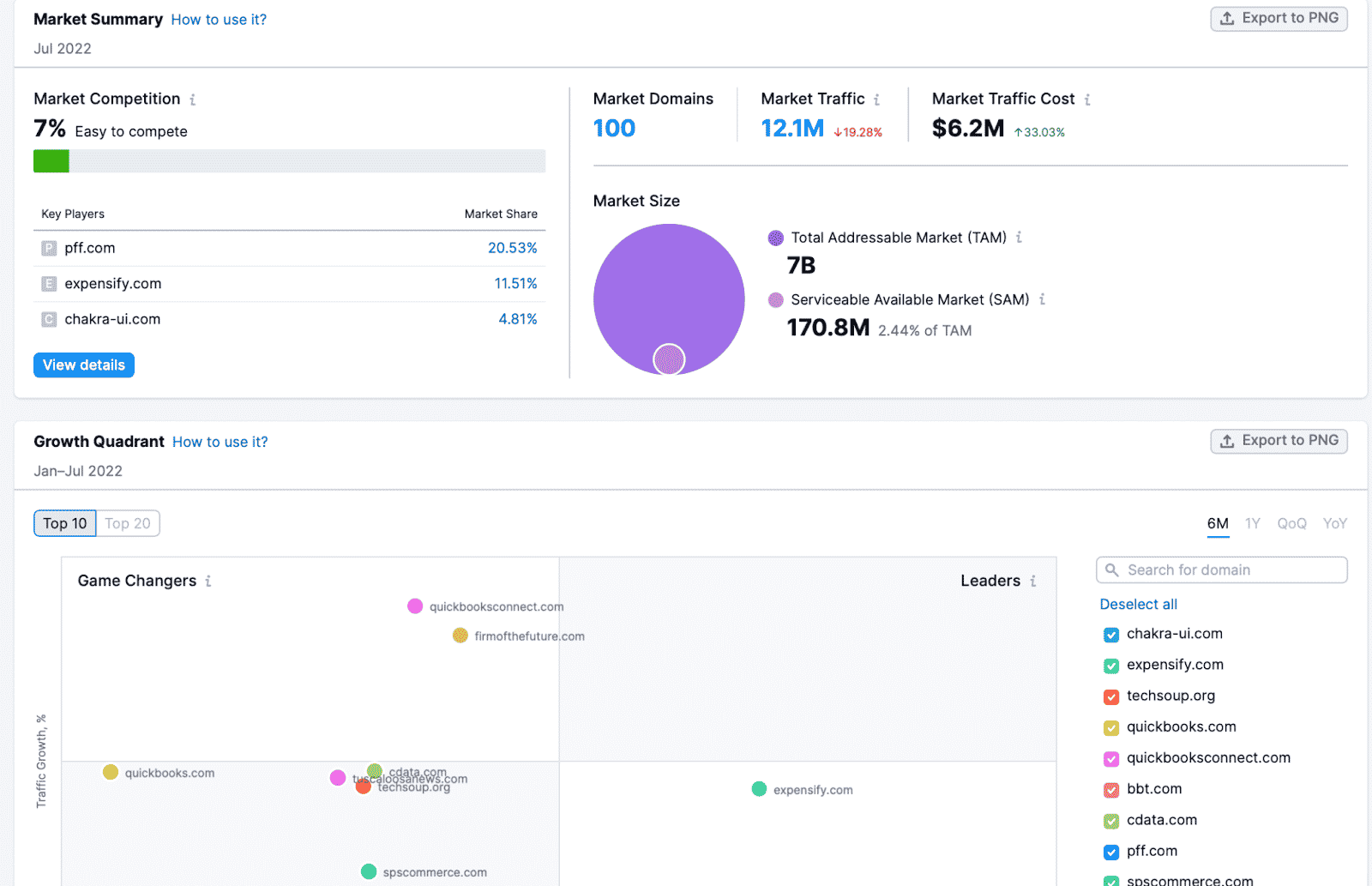Uncheck the cdata.com checkbox

click(1111, 821)
